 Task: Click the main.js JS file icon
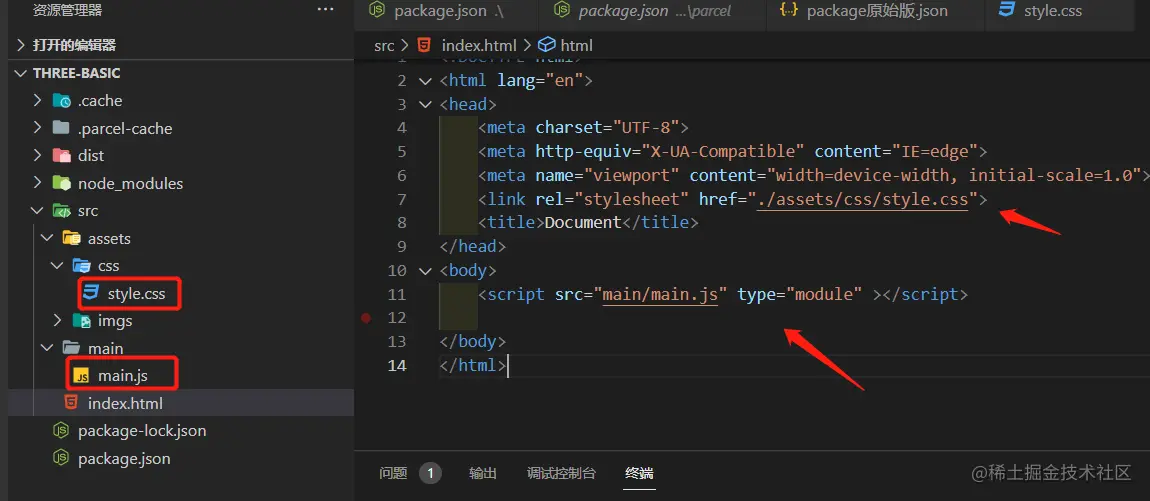coord(81,376)
